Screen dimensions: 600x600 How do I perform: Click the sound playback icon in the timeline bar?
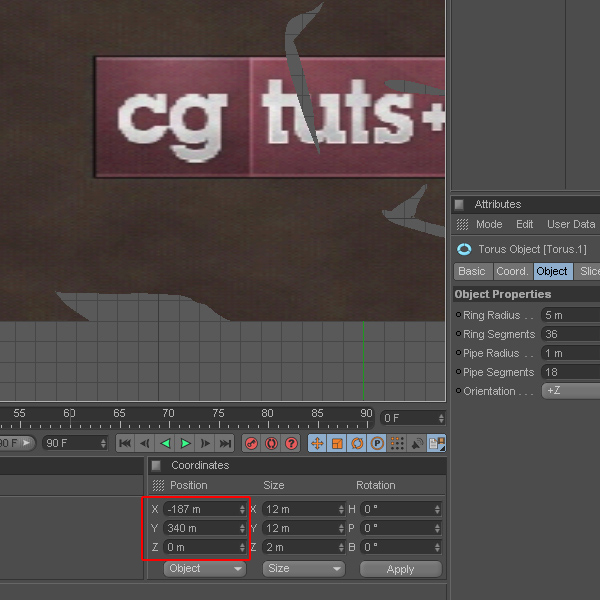click(417, 443)
